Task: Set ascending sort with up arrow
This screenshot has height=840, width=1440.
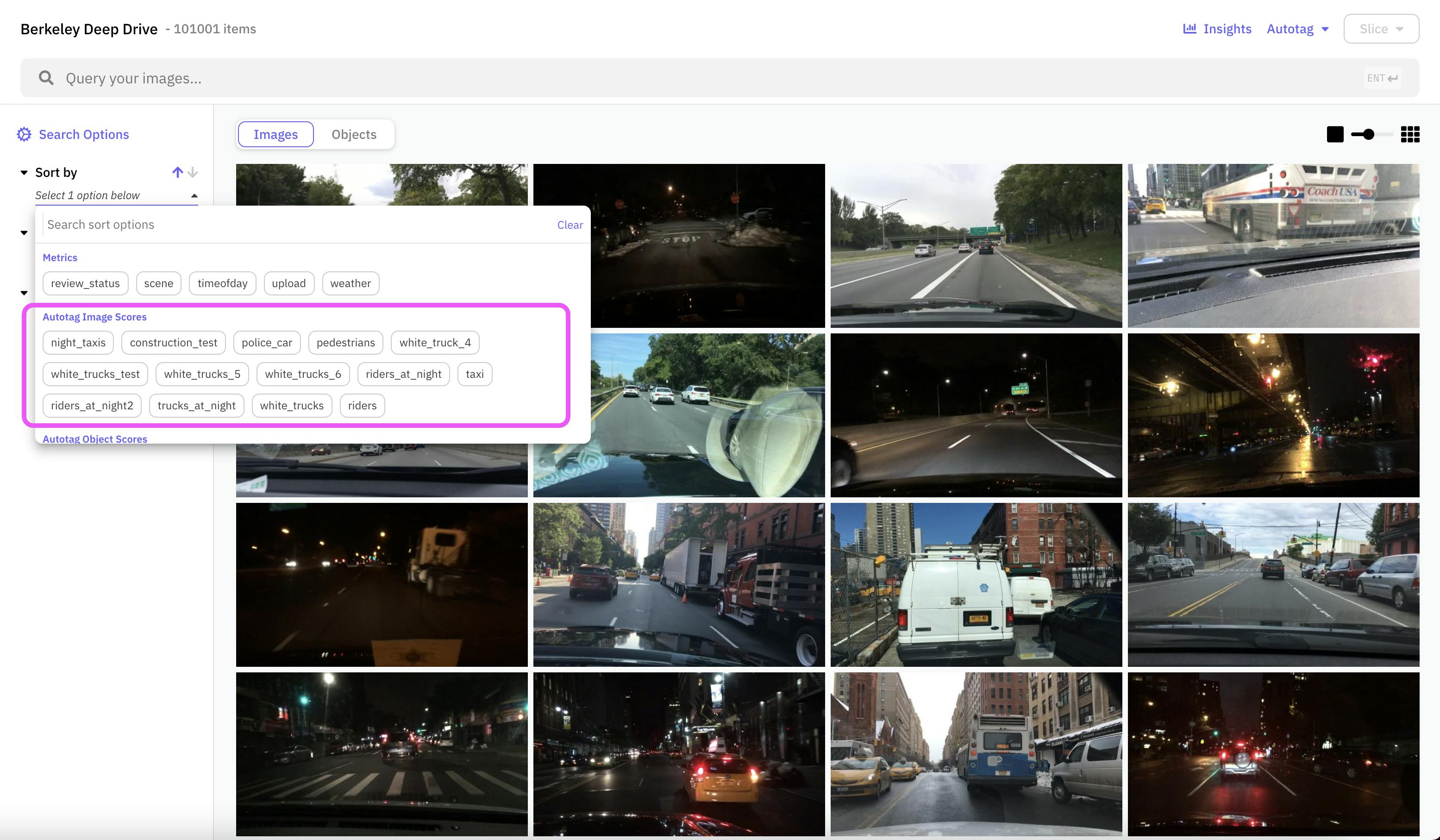Action: pos(177,172)
